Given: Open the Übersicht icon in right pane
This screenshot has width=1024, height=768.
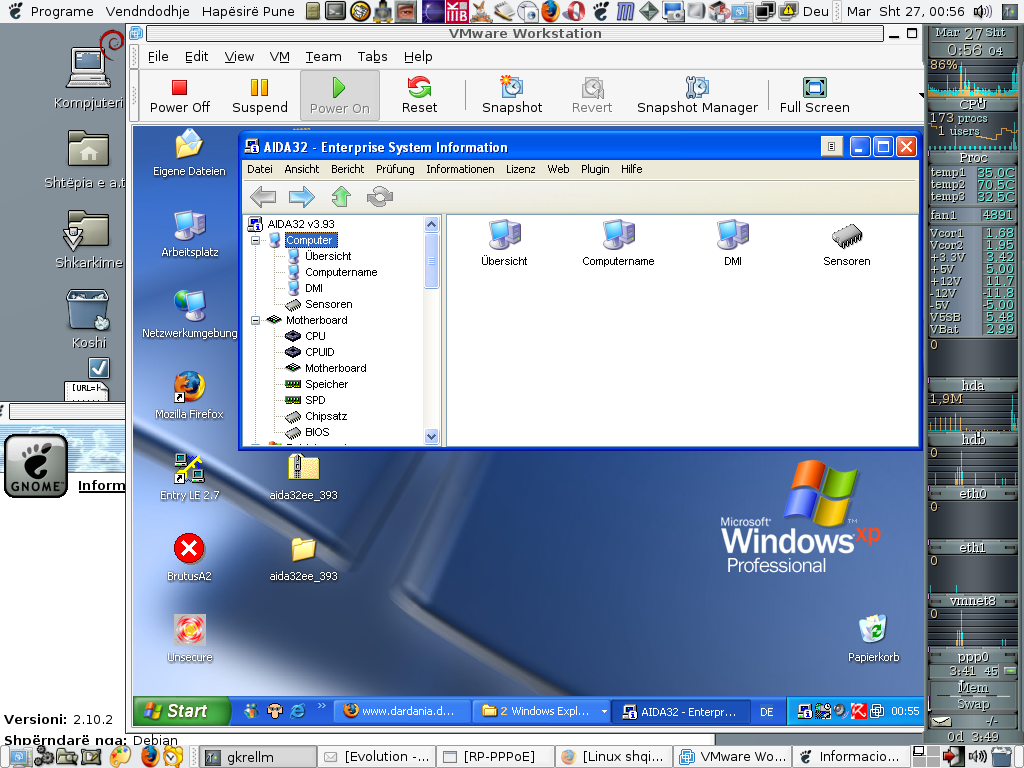Looking at the screenshot, I should 504,243.
